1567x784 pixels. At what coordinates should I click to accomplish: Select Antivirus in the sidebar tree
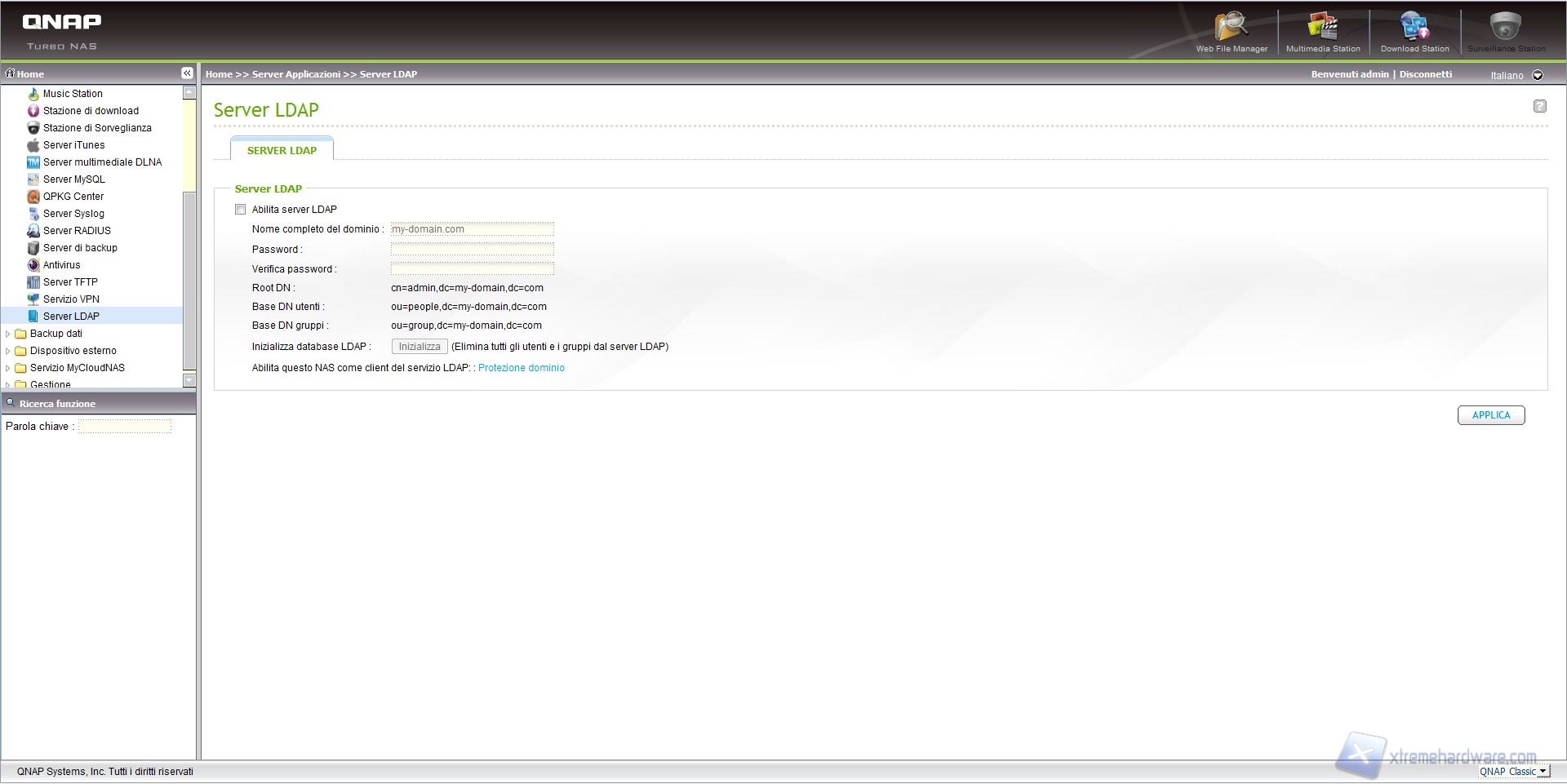pos(61,265)
